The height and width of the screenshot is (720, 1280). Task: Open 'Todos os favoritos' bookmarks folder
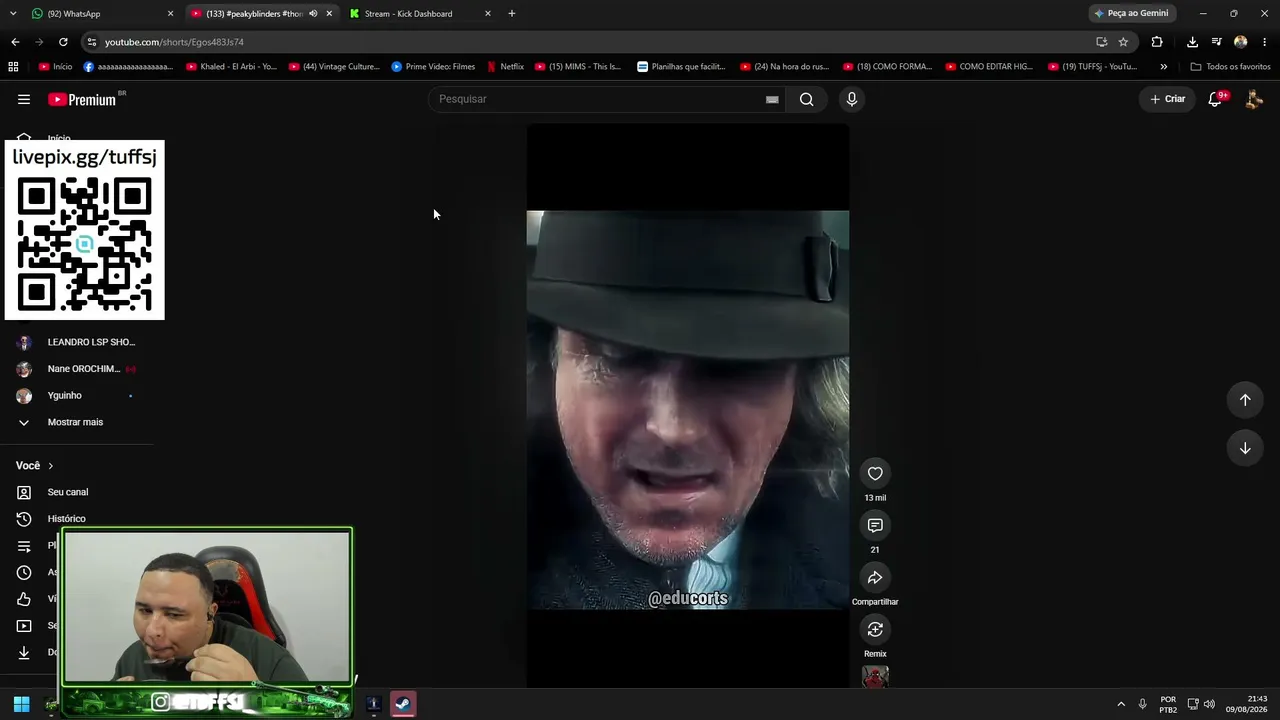click(1230, 67)
